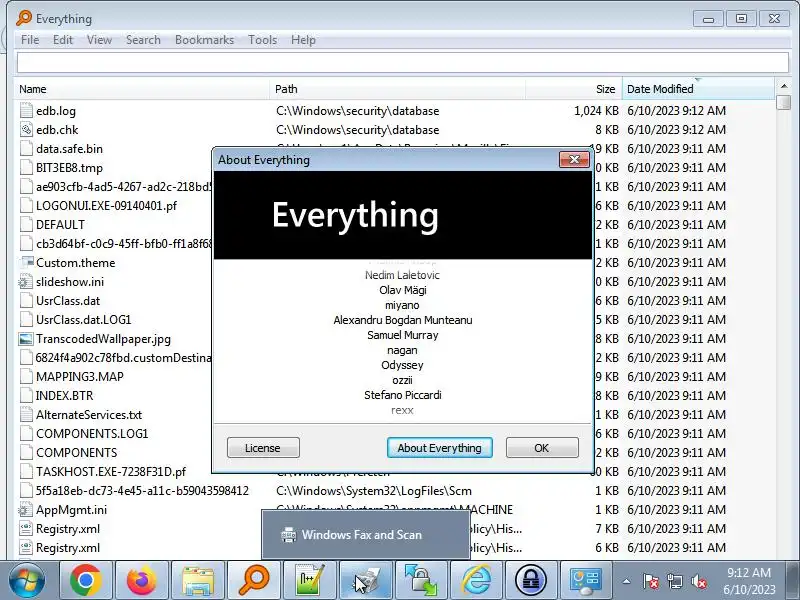This screenshot has height=600, width=800.
Task: Click Windows Fax and Scan taskbar icon
Action: (365, 580)
